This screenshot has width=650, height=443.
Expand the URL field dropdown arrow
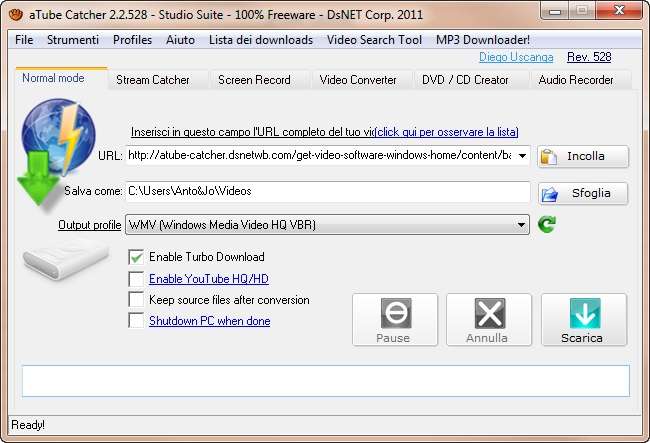point(522,156)
